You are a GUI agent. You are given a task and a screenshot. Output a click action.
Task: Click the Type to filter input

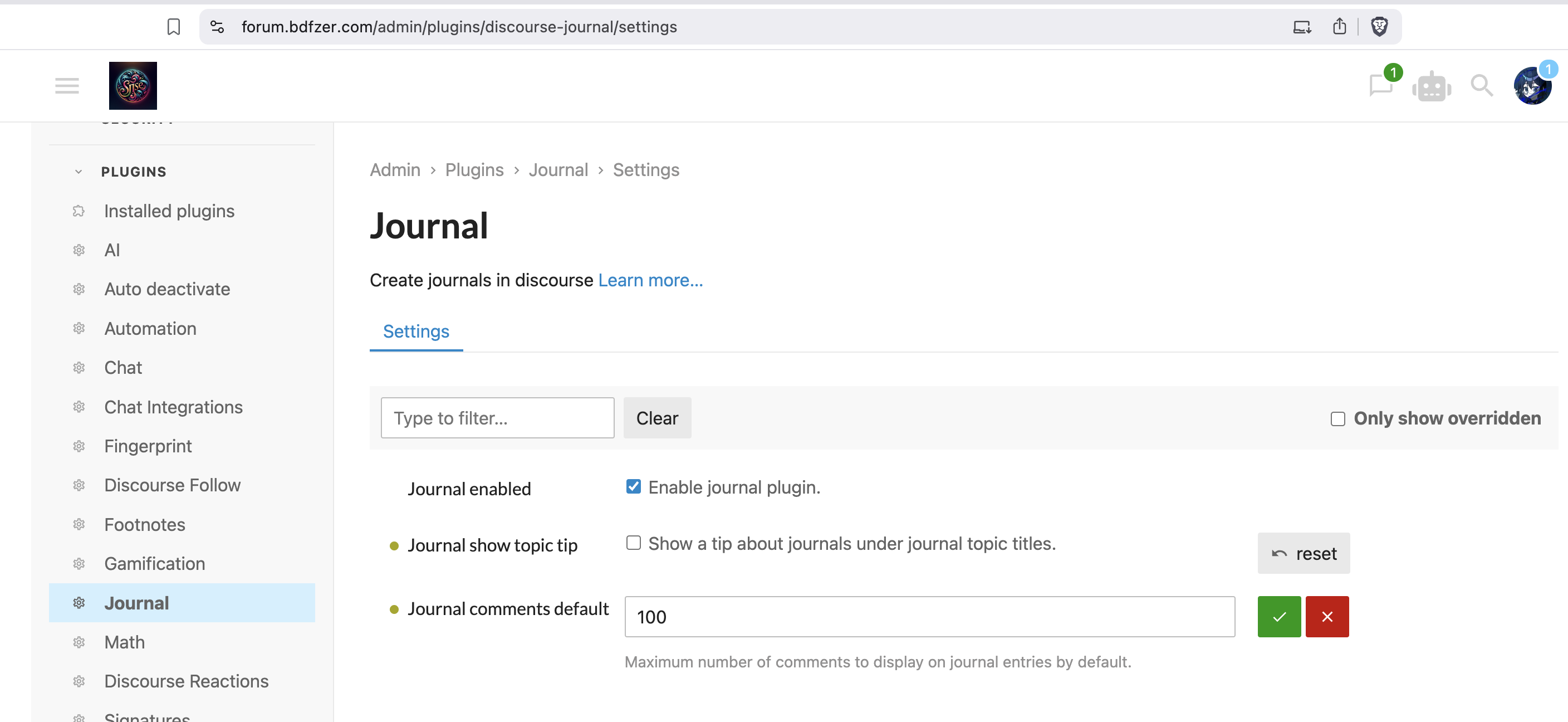click(x=497, y=418)
